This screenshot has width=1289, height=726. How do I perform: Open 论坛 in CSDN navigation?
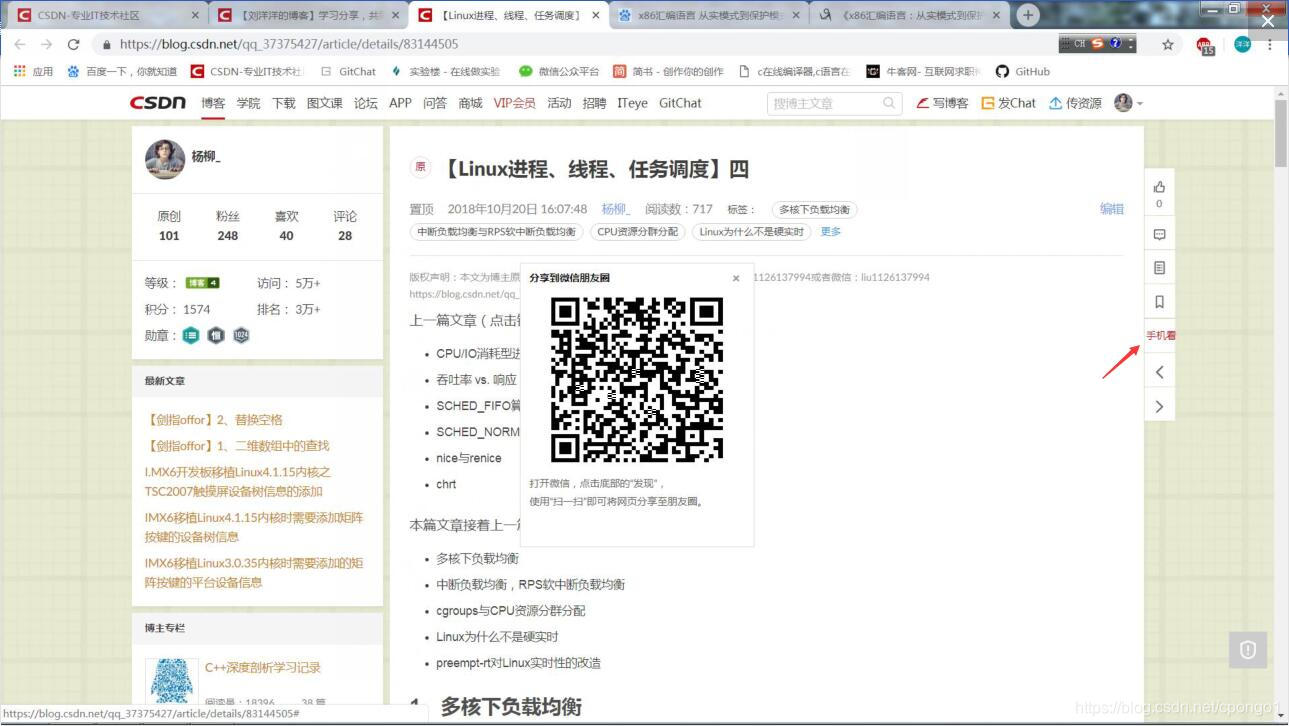(x=366, y=103)
